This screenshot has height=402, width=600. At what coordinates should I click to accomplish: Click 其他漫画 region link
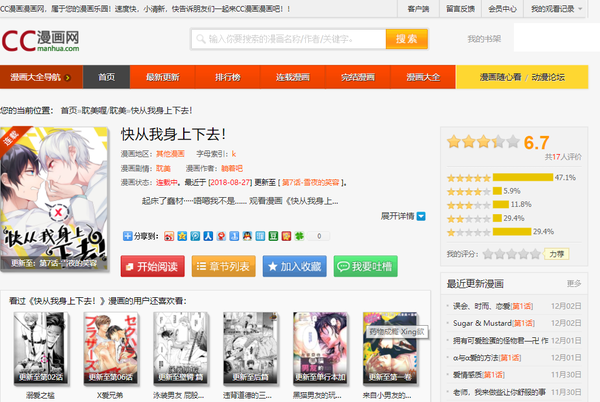(x=170, y=154)
